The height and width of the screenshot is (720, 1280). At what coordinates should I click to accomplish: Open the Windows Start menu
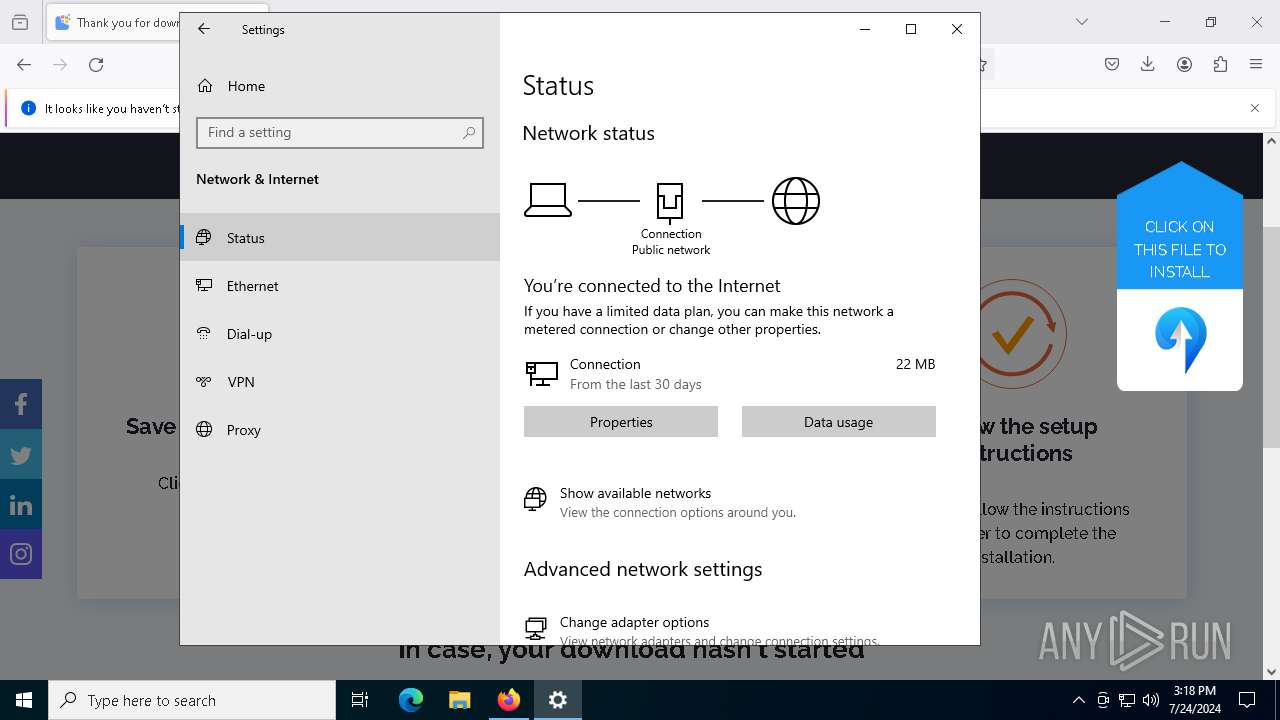[x=24, y=700]
